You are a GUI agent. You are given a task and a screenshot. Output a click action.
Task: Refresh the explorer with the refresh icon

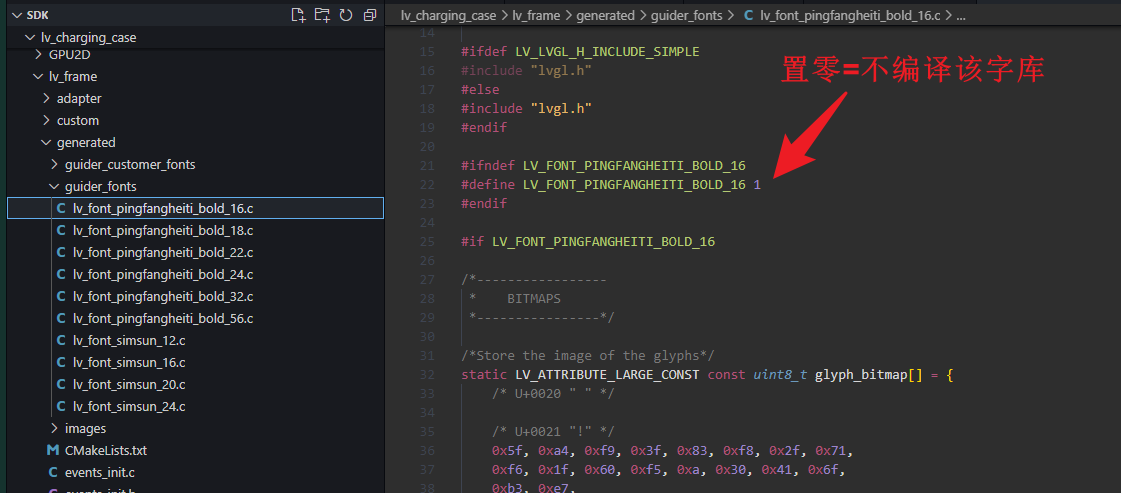[346, 15]
